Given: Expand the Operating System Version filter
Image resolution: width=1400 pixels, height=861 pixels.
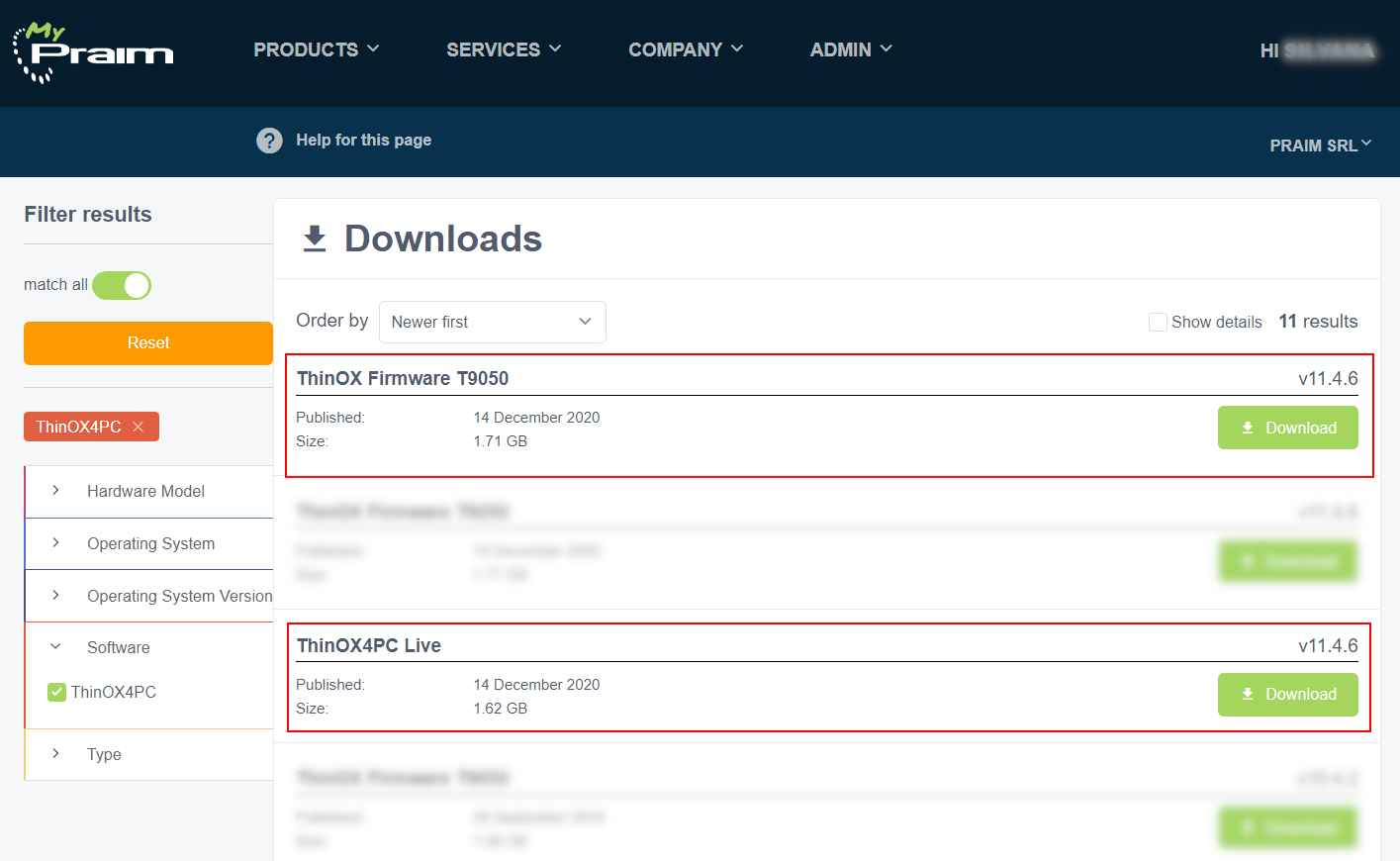Looking at the screenshot, I should 149,596.
